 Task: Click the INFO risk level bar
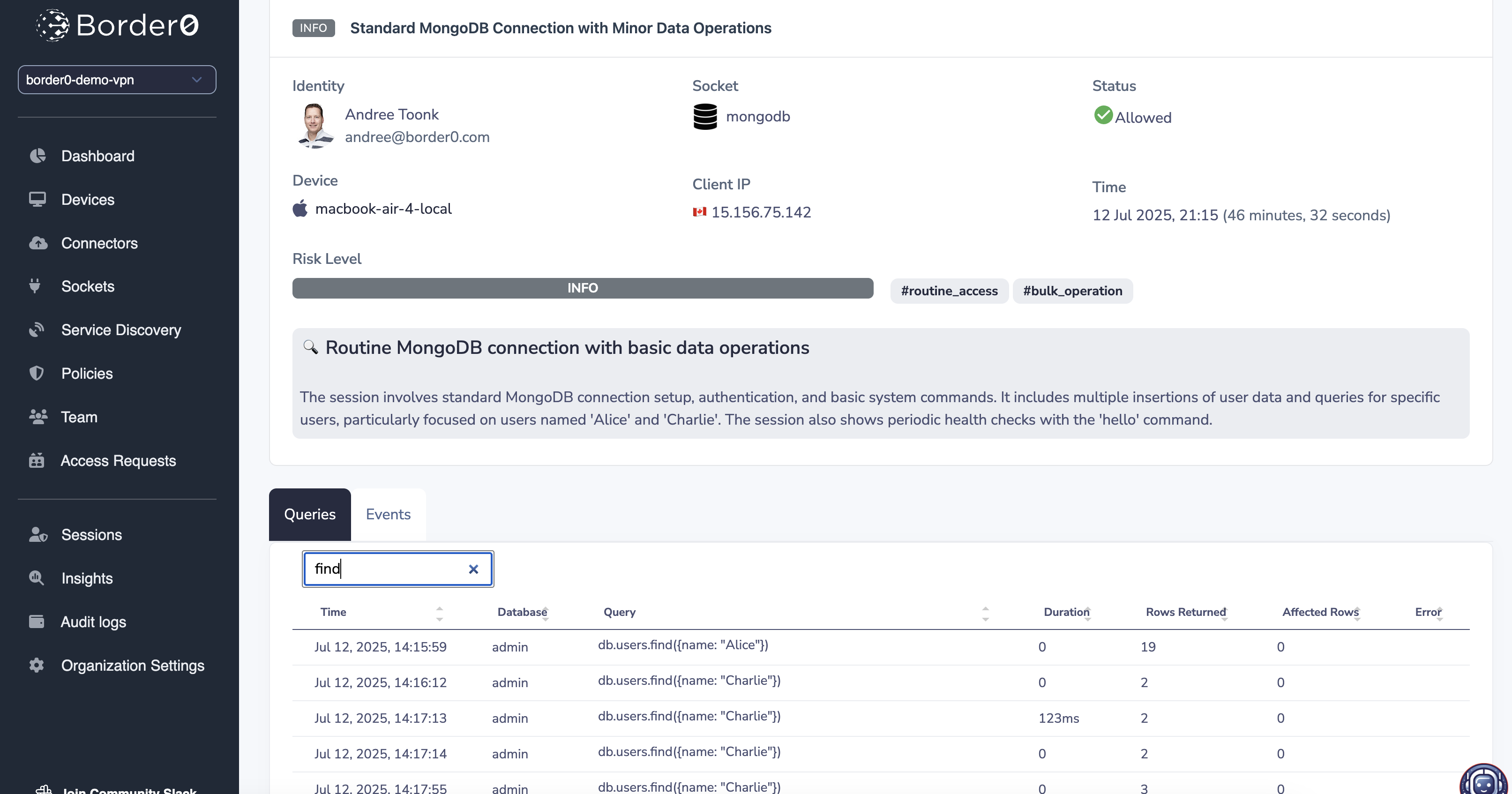coord(582,288)
